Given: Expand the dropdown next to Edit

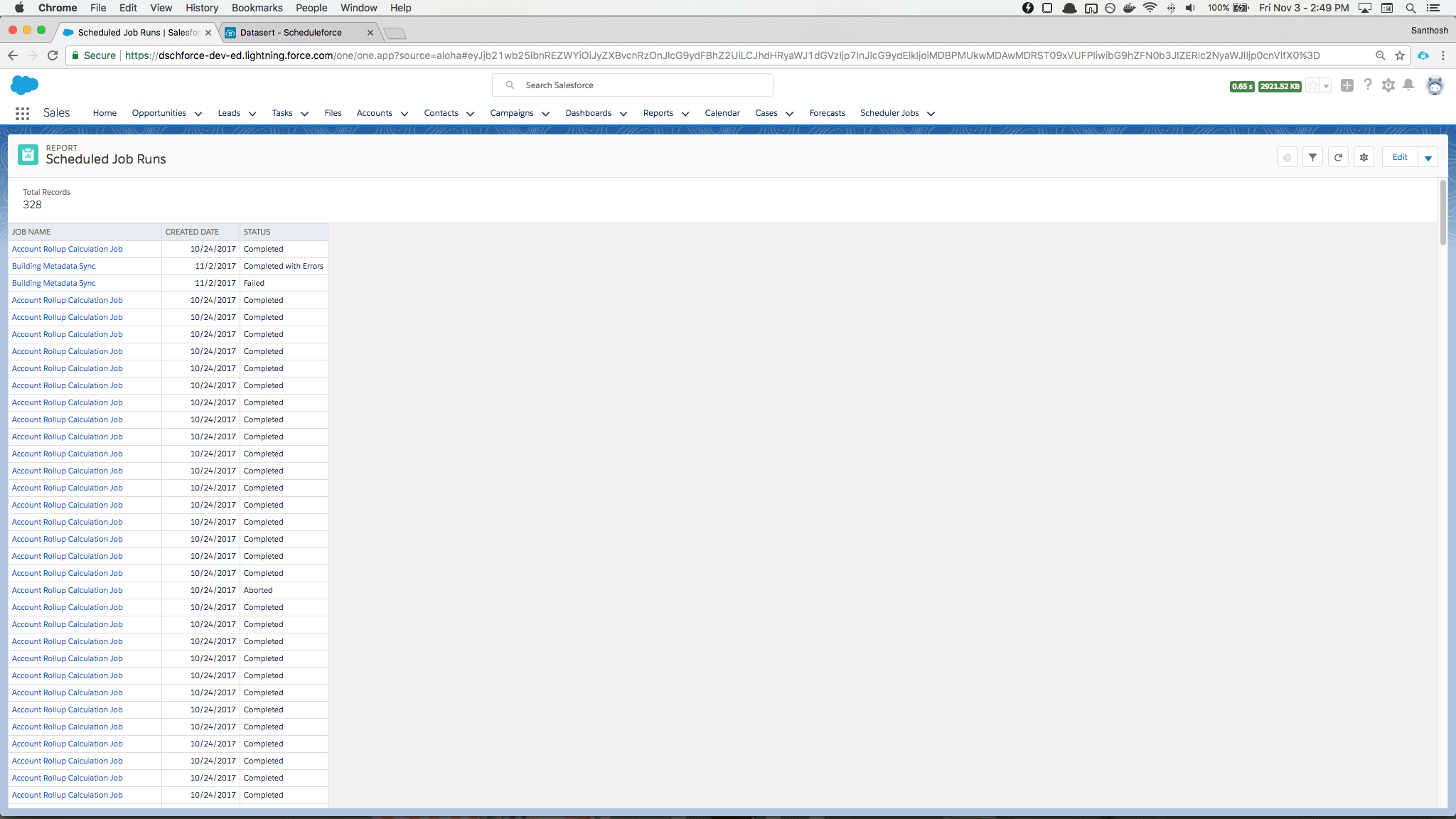Looking at the screenshot, I should 1428,158.
